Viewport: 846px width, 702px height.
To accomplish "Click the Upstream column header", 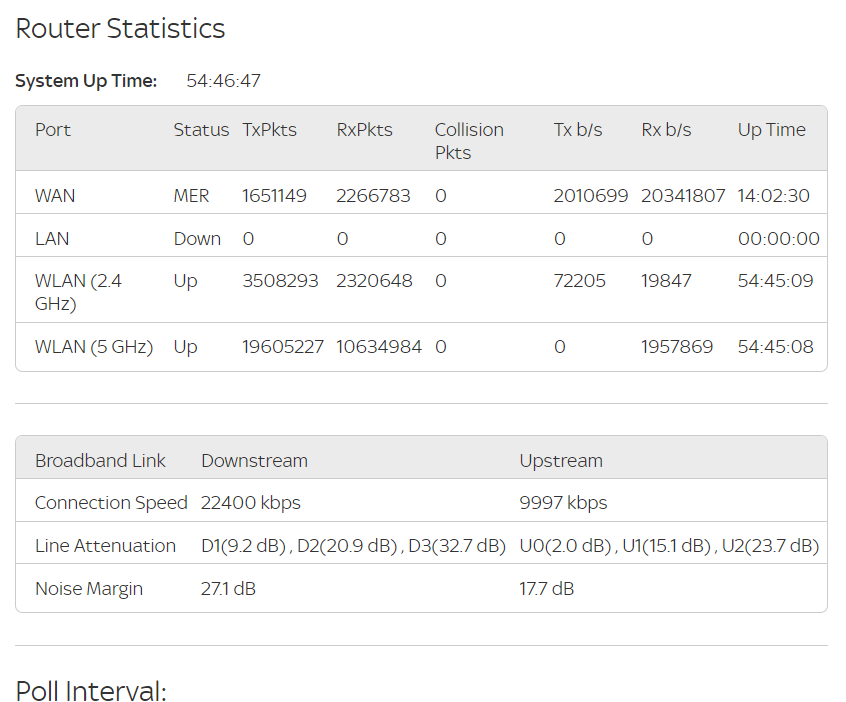I will pos(560,459).
